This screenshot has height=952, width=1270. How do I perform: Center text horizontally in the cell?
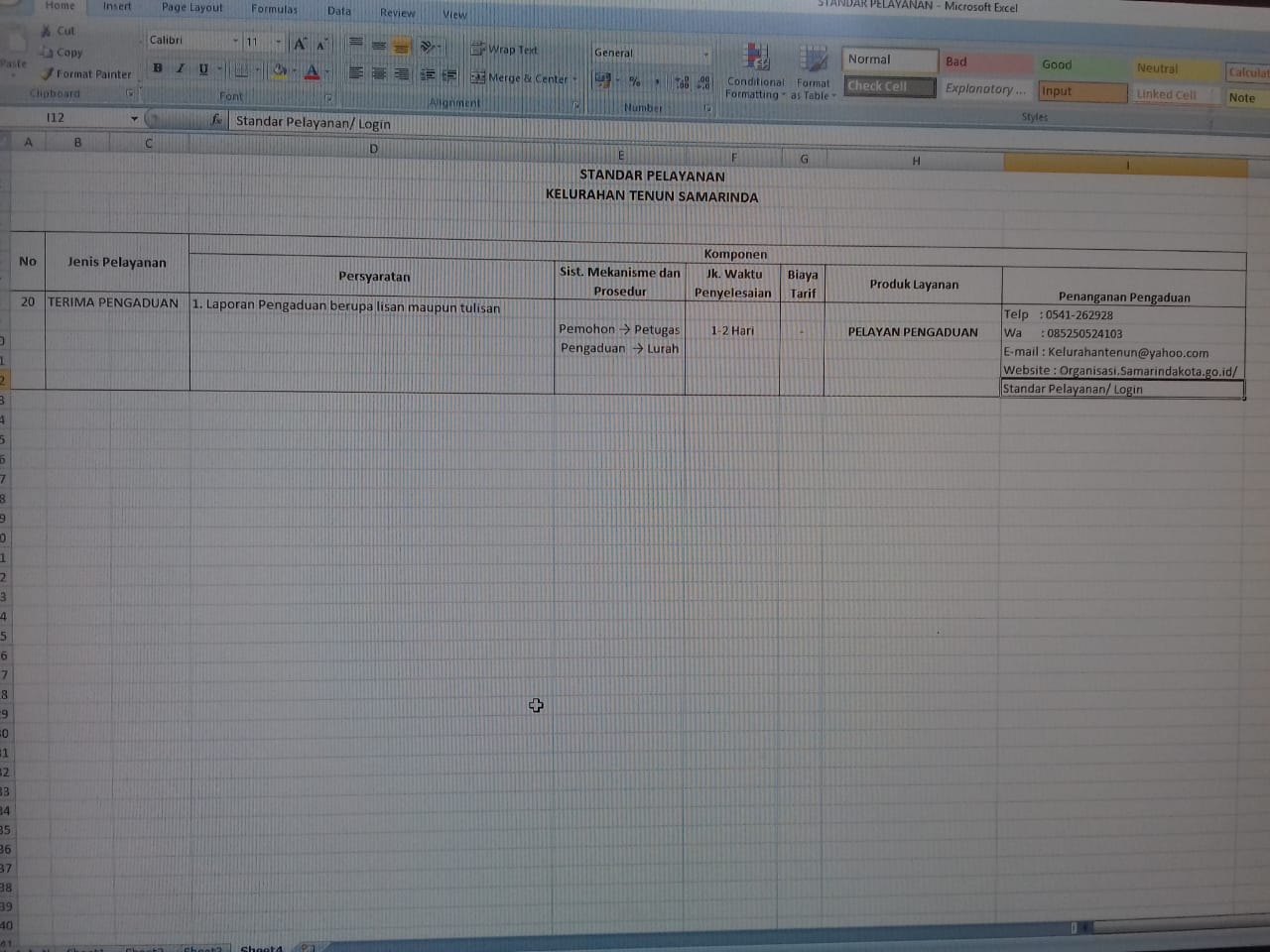[x=378, y=73]
